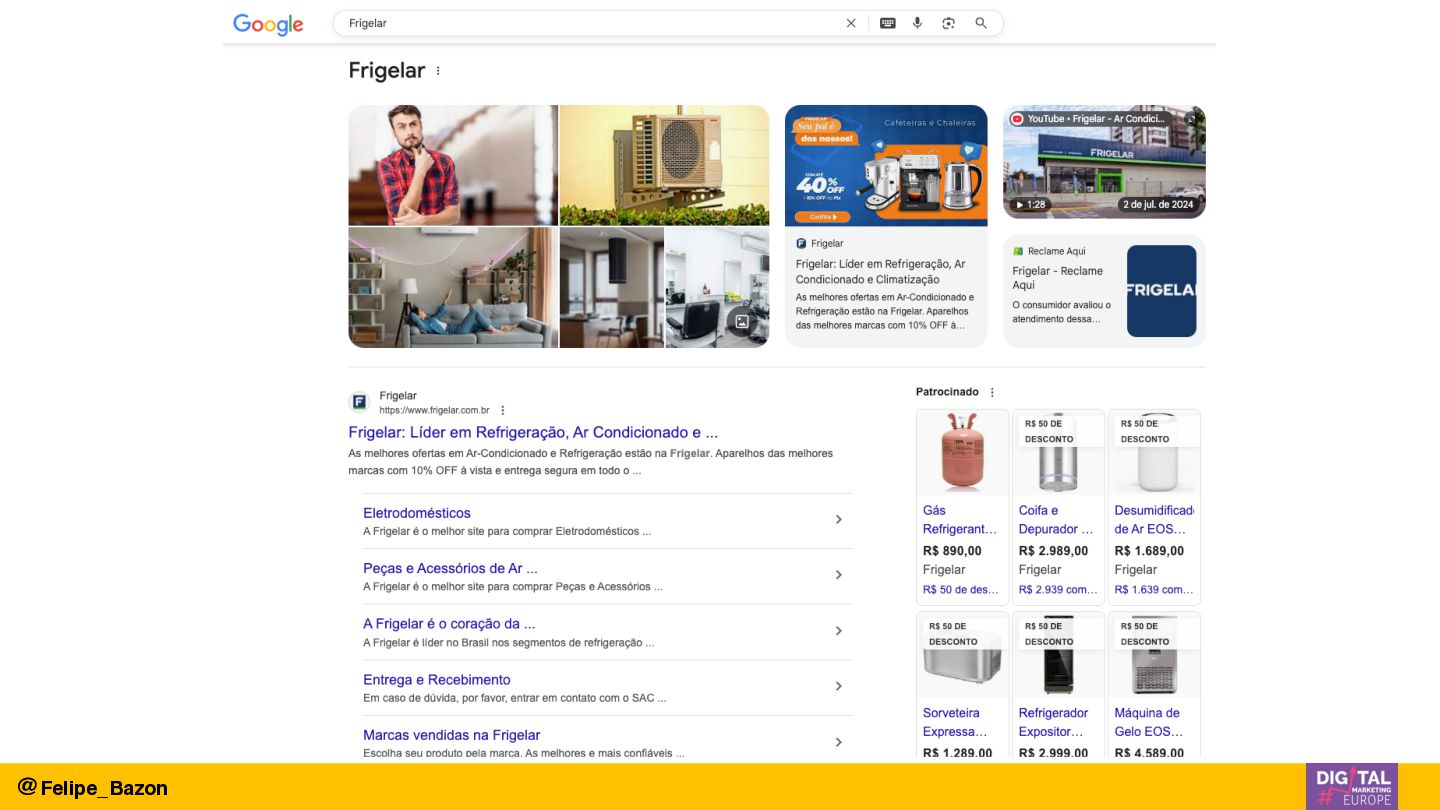Open the outdoor air conditioner unit image
The width and height of the screenshot is (1440, 810).
click(664, 165)
